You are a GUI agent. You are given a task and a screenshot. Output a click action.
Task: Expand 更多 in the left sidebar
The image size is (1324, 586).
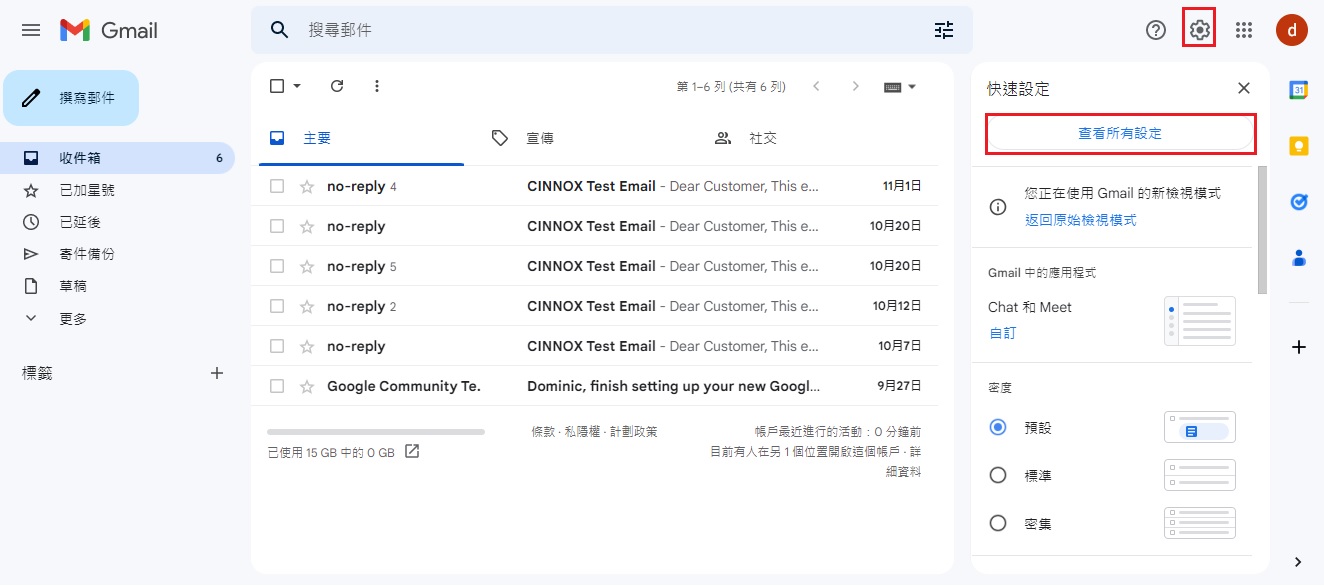tap(73, 318)
